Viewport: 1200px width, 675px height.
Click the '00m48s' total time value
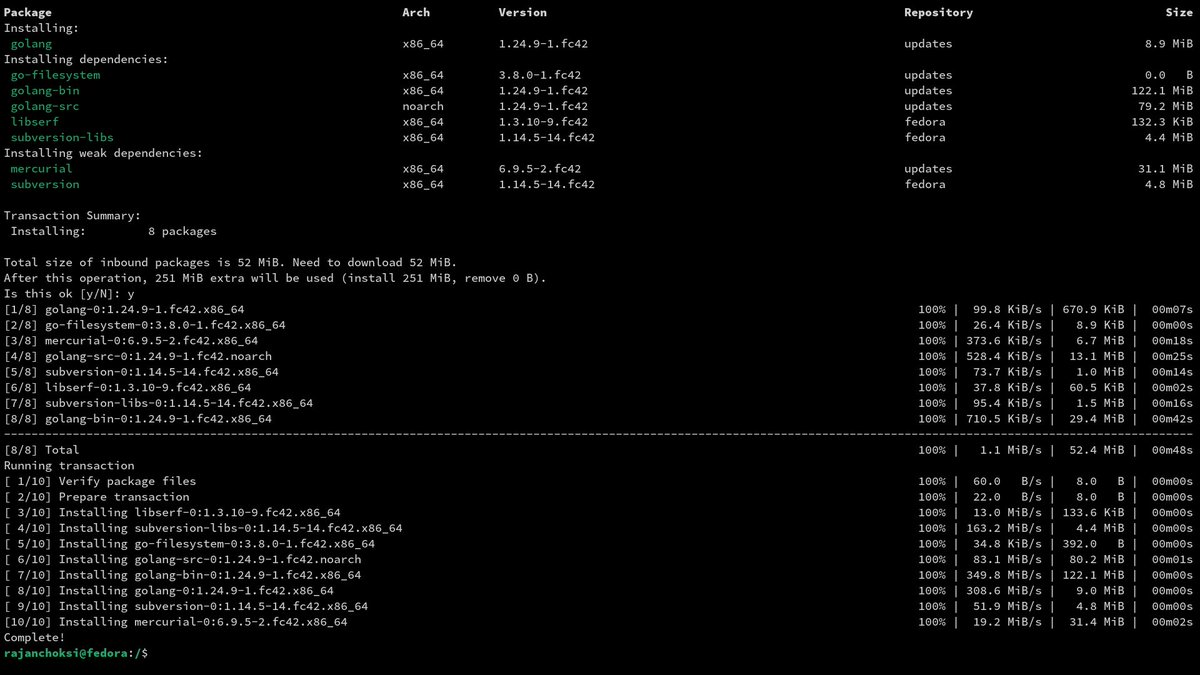(1172, 450)
